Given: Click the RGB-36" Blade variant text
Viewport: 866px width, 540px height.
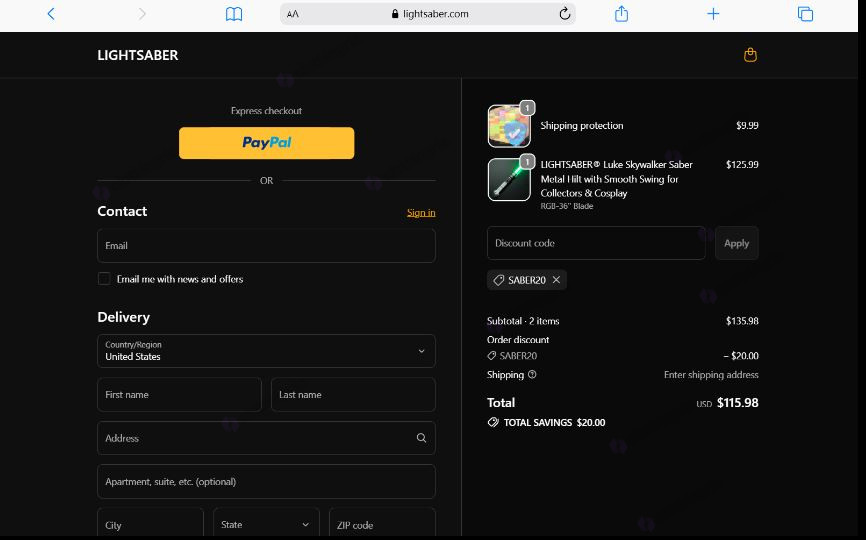Looking at the screenshot, I should click(x=567, y=206).
